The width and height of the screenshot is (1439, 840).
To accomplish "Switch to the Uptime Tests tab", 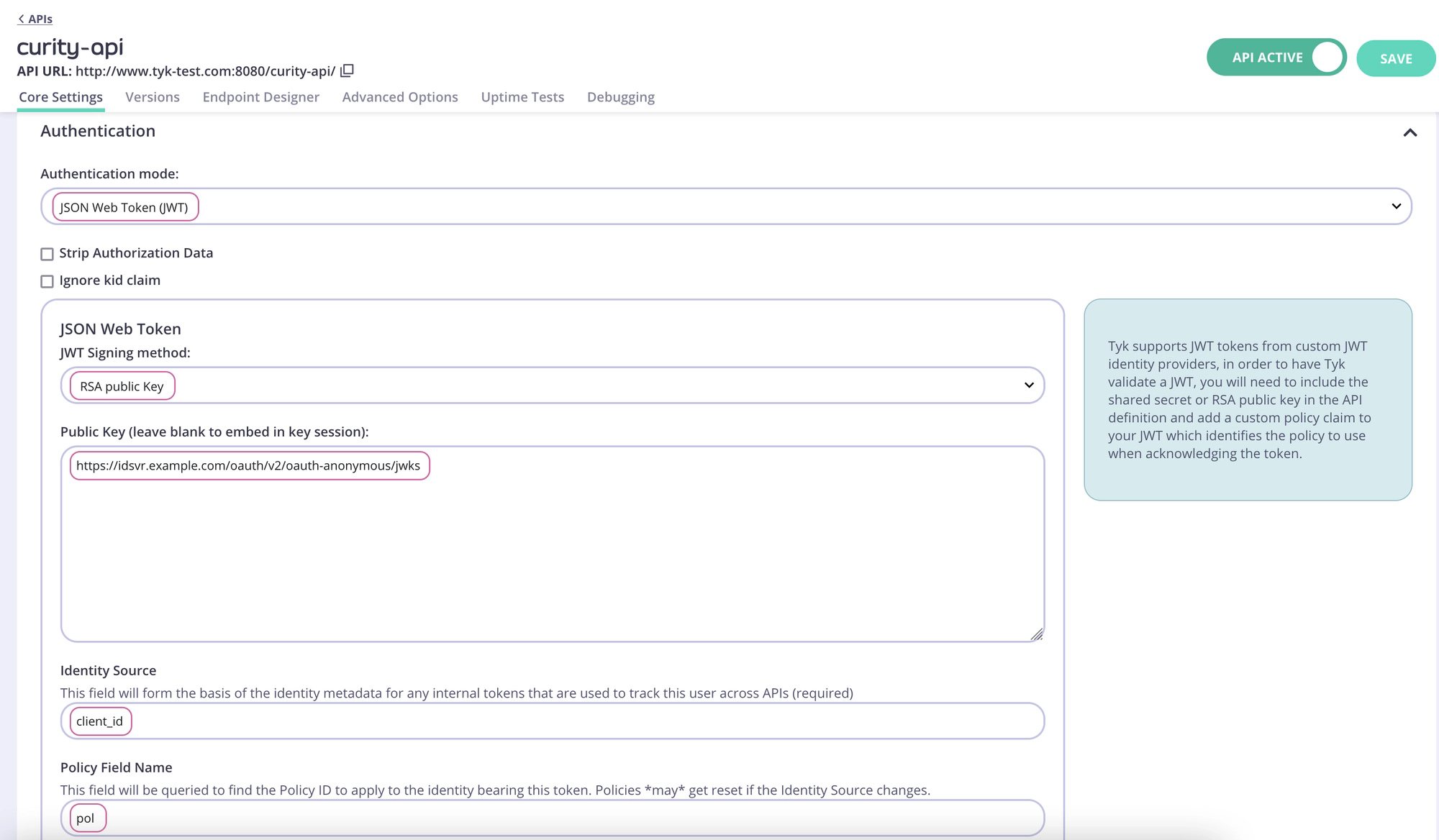I will [522, 96].
